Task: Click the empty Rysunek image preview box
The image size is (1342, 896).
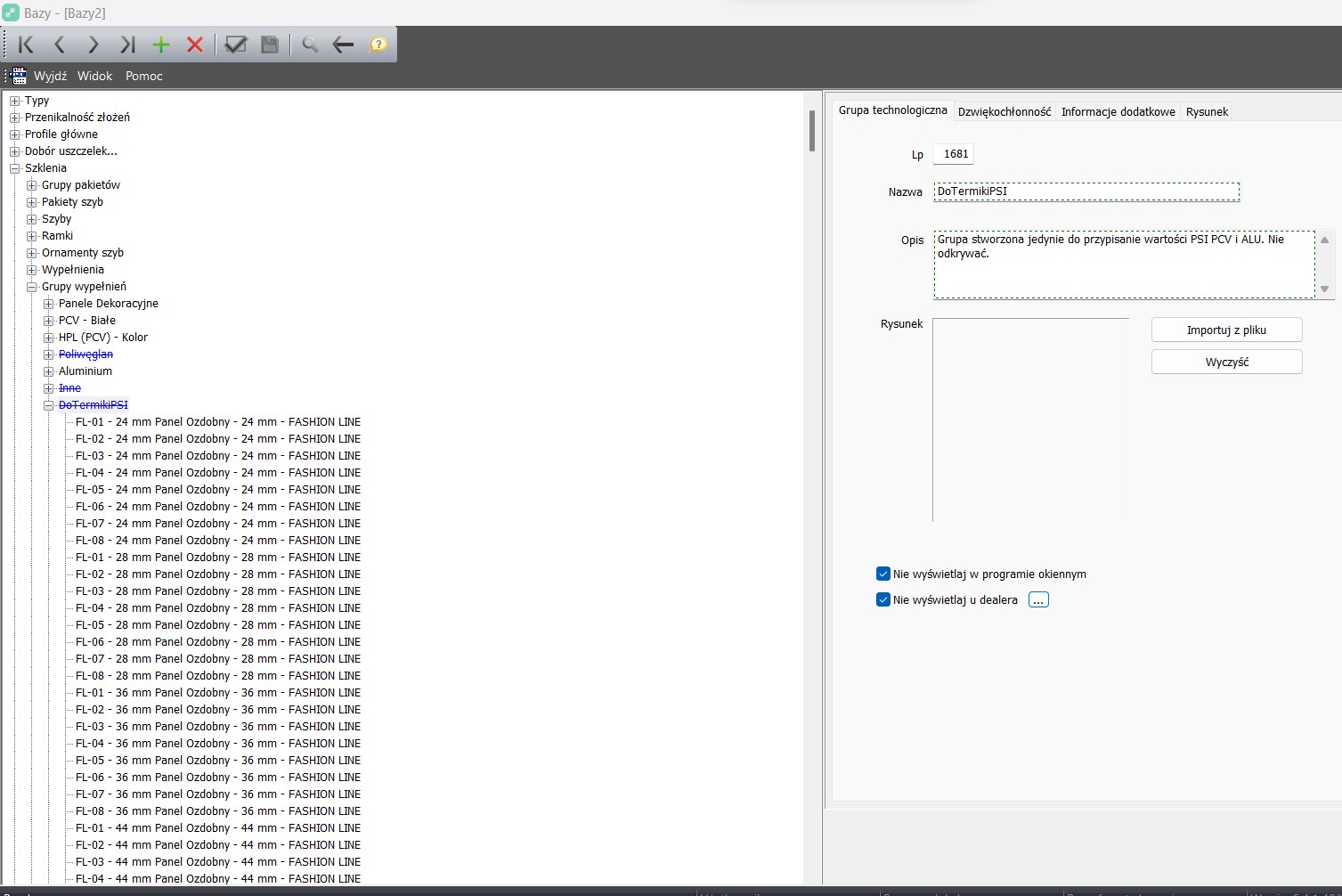Action: pos(1031,419)
